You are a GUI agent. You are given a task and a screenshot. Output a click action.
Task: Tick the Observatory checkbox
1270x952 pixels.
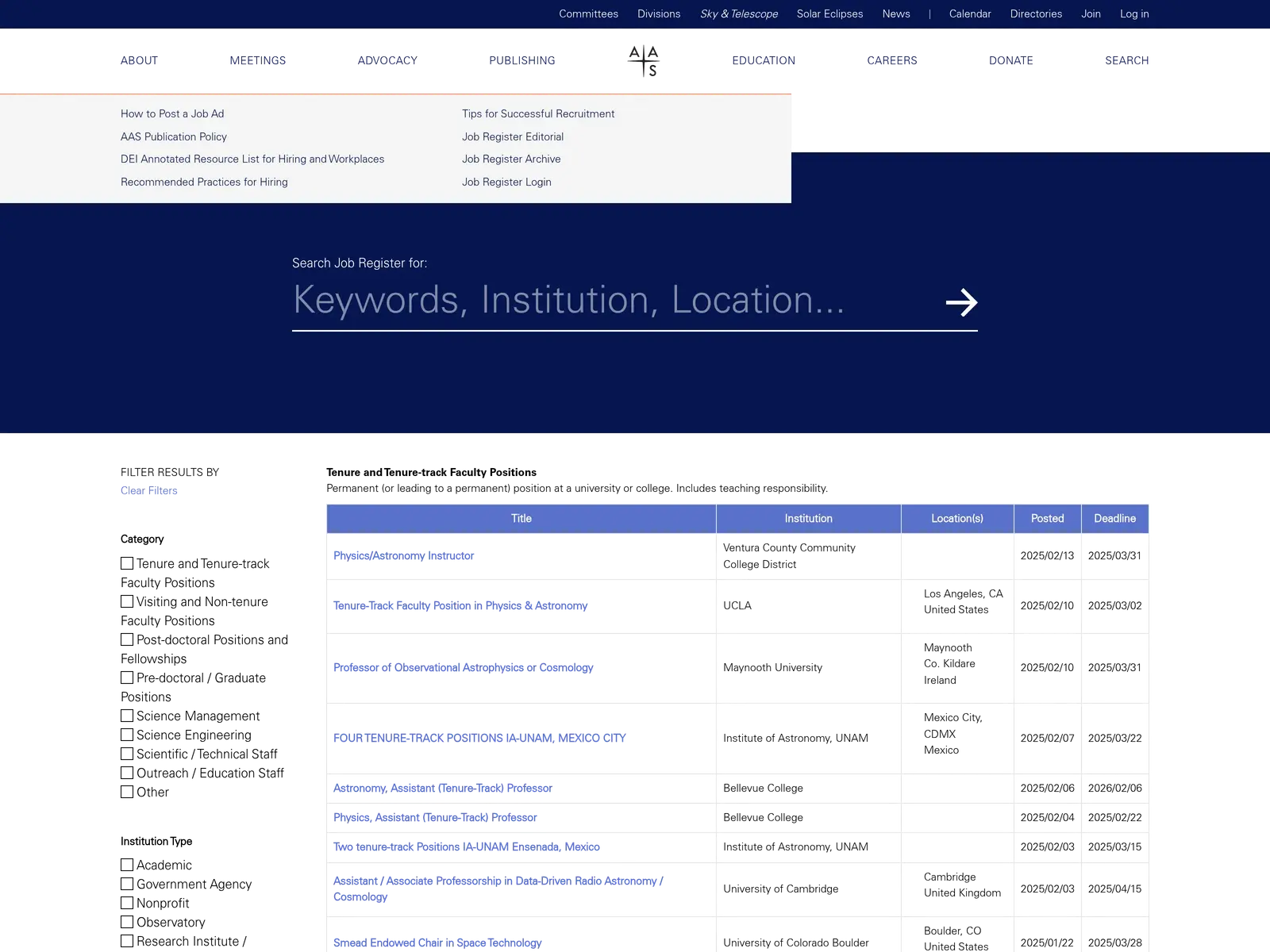click(127, 922)
